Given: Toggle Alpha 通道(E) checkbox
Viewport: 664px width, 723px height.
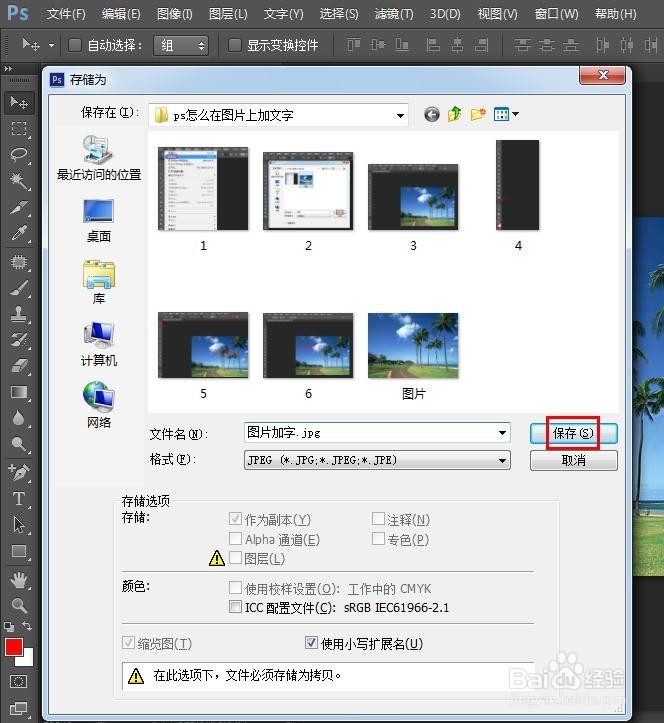Looking at the screenshot, I should tap(235, 539).
